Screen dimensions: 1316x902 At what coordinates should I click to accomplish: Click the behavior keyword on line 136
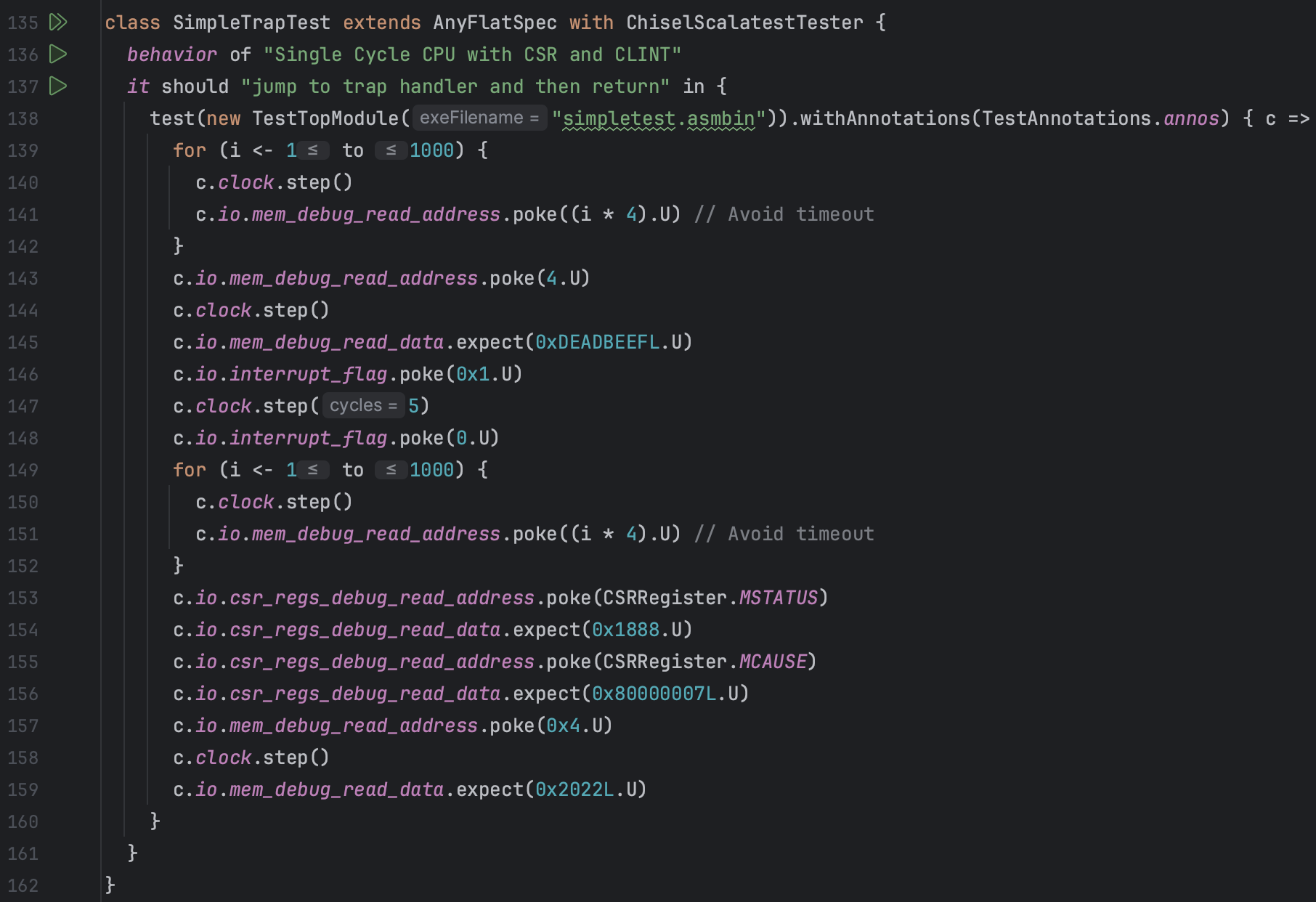coord(172,54)
